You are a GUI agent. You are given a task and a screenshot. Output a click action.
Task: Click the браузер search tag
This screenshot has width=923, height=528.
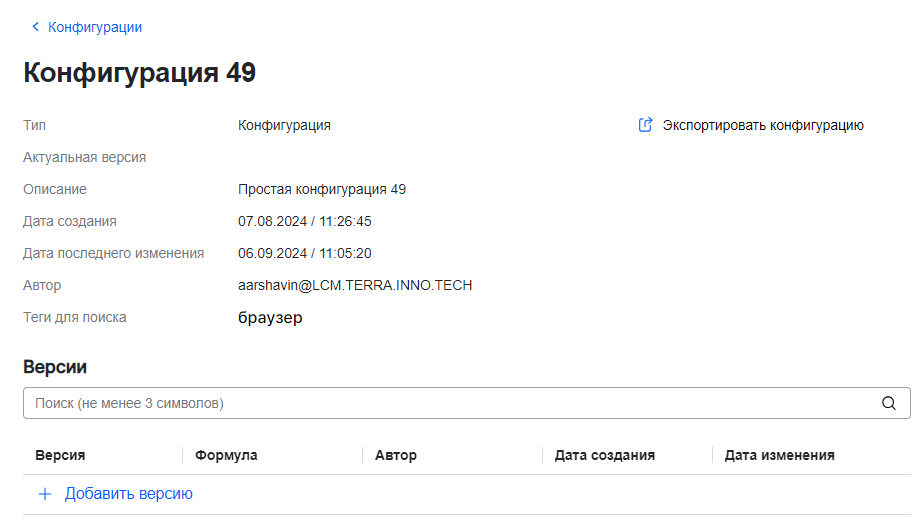[x=270, y=318]
